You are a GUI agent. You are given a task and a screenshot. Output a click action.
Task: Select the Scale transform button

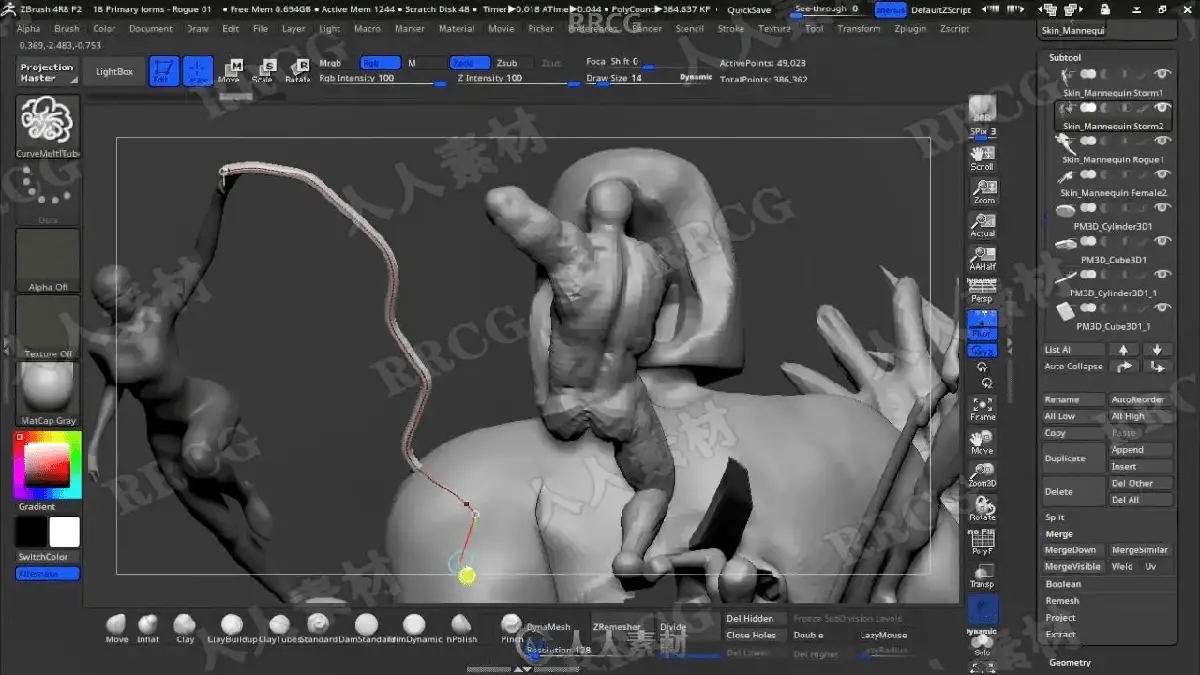(x=264, y=71)
